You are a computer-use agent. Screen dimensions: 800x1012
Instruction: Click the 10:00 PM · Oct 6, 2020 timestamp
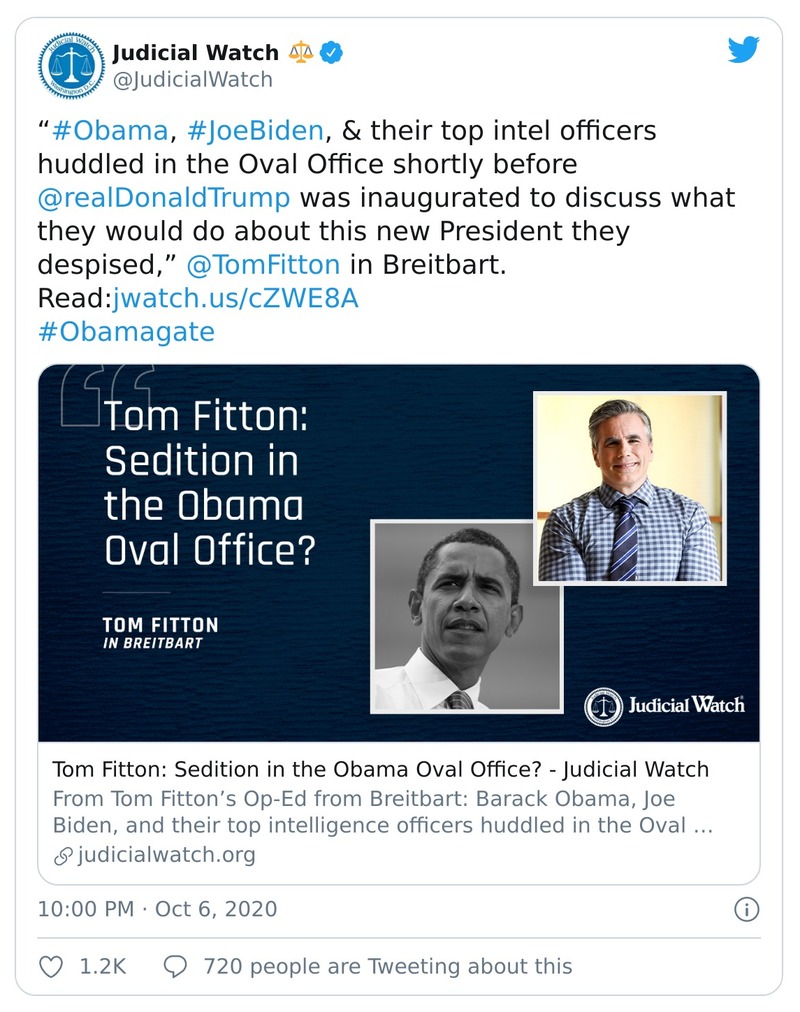tap(157, 909)
